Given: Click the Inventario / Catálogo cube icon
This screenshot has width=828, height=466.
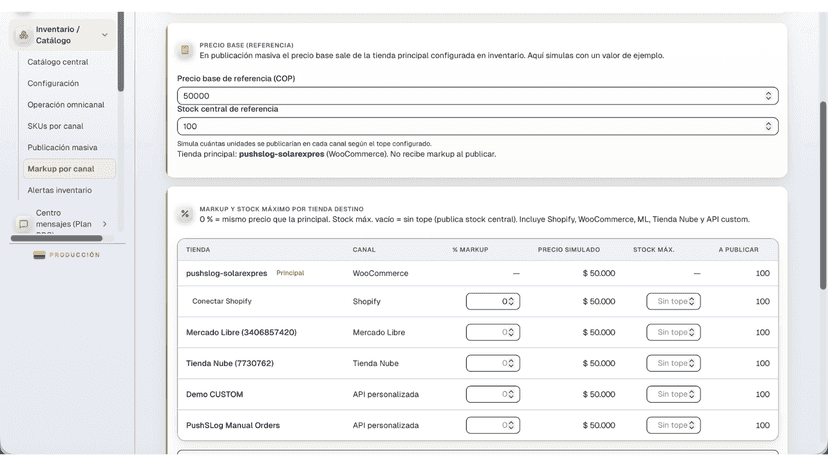Looking at the screenshot, I should [x=23, y=35].
